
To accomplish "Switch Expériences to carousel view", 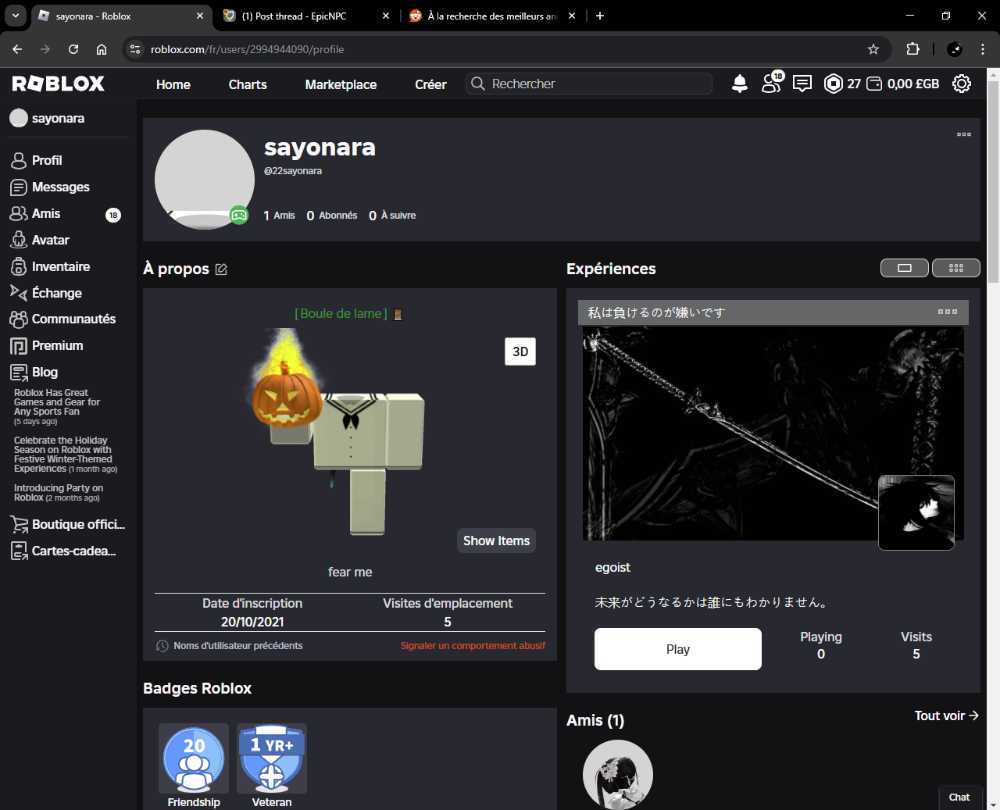I will [x=904, y=267].
